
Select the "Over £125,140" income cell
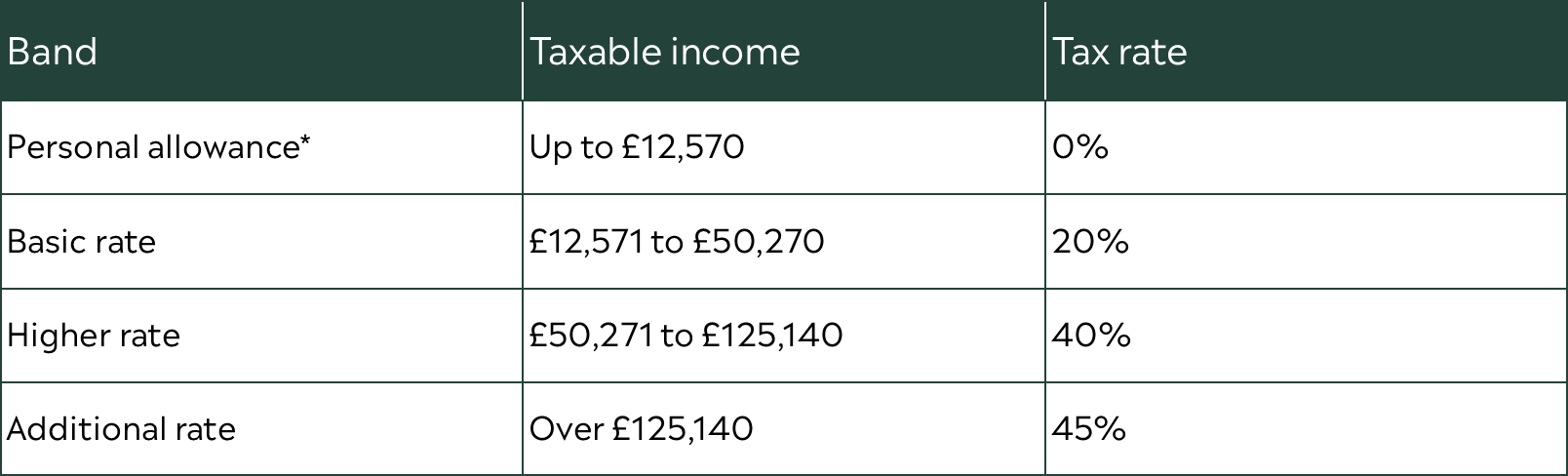pos(641,429)
